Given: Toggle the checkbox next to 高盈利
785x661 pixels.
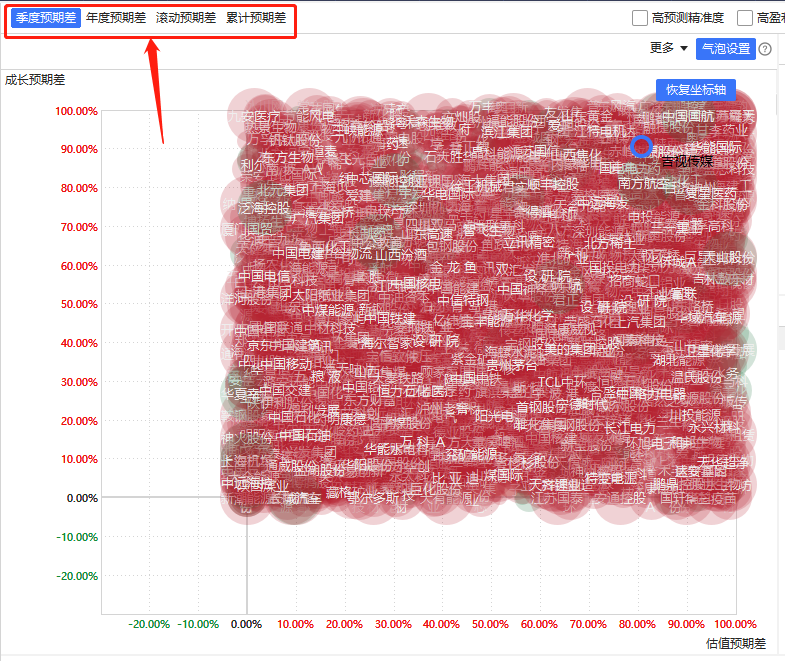Looking at the screenshot, I should 745,18.
